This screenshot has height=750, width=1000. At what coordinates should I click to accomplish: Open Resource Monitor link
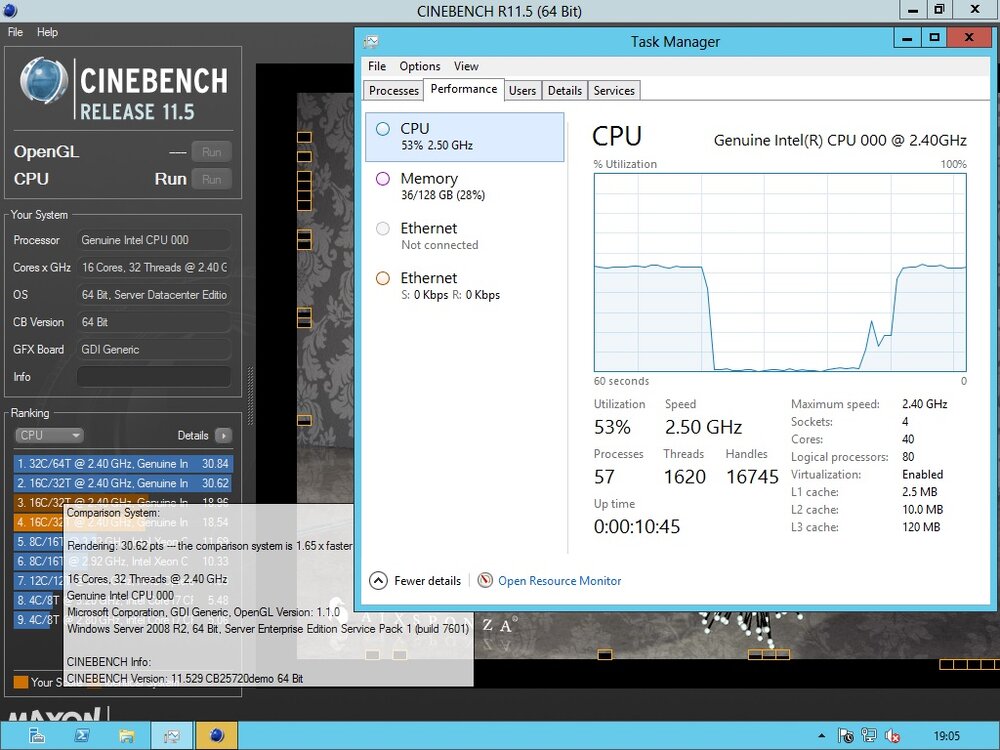[559, 581]
